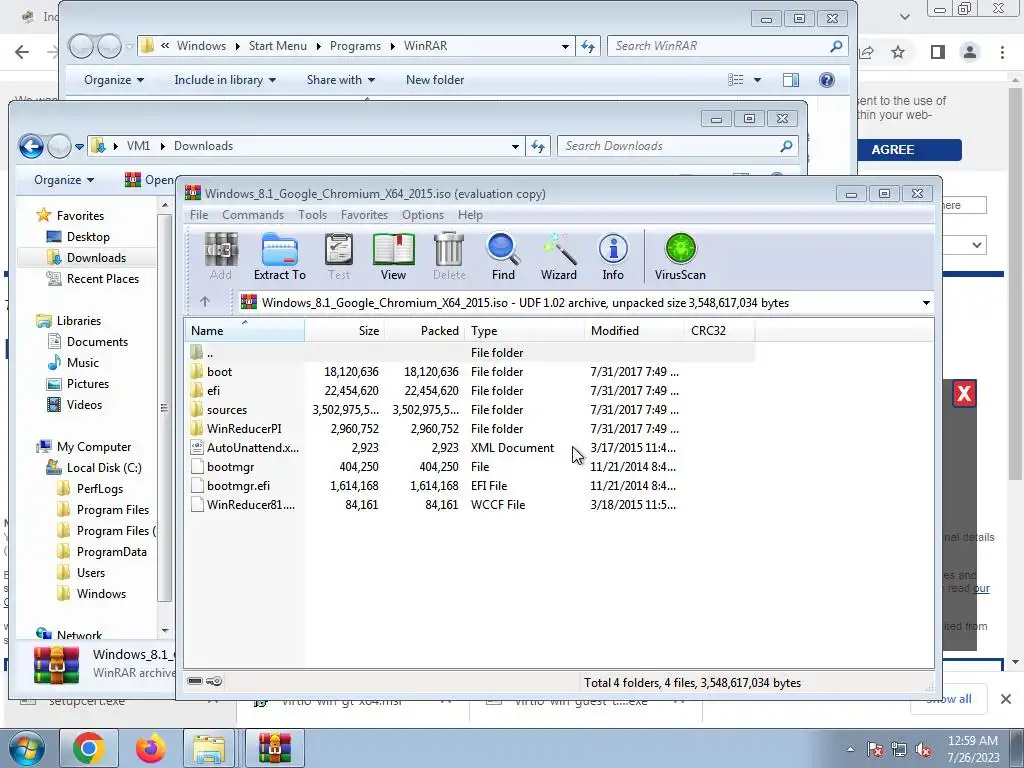Click the volume muted tray icon
The height and width of the screenshot is (768, 1024).
click(923, 749)
